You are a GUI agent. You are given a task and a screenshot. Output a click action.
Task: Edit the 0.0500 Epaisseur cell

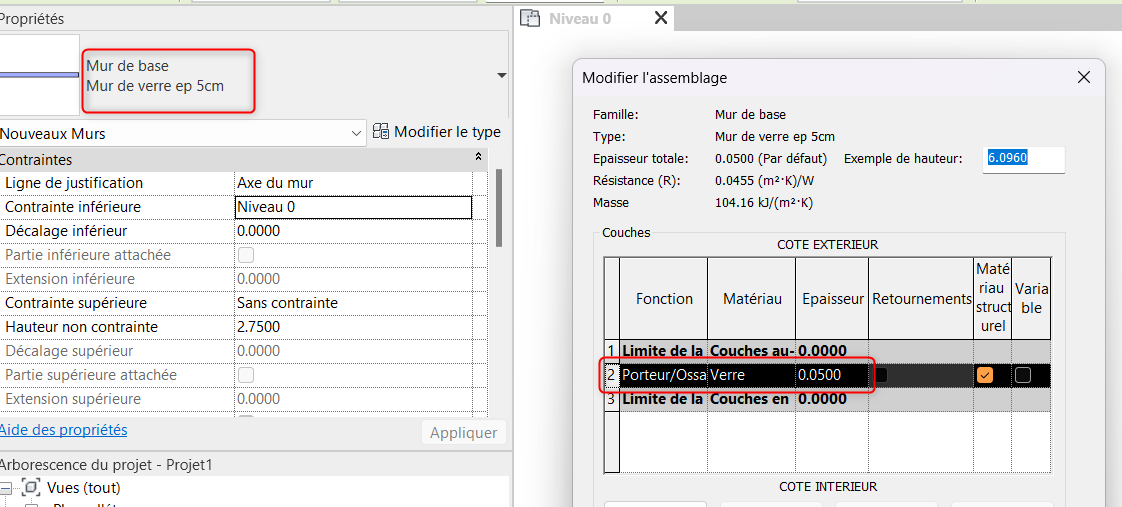(x=832, y=375)
